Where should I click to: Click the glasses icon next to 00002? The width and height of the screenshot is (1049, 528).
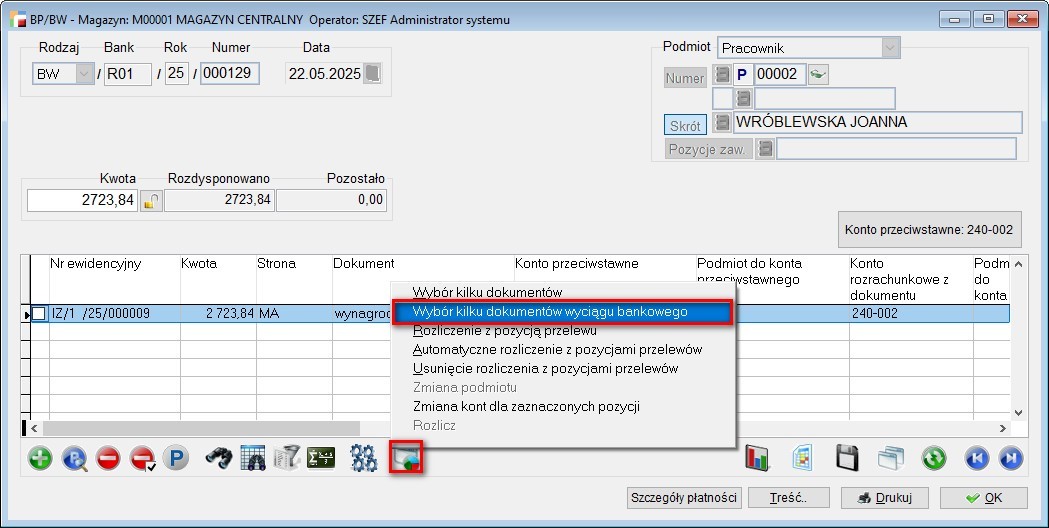click(x=818, y=74)
